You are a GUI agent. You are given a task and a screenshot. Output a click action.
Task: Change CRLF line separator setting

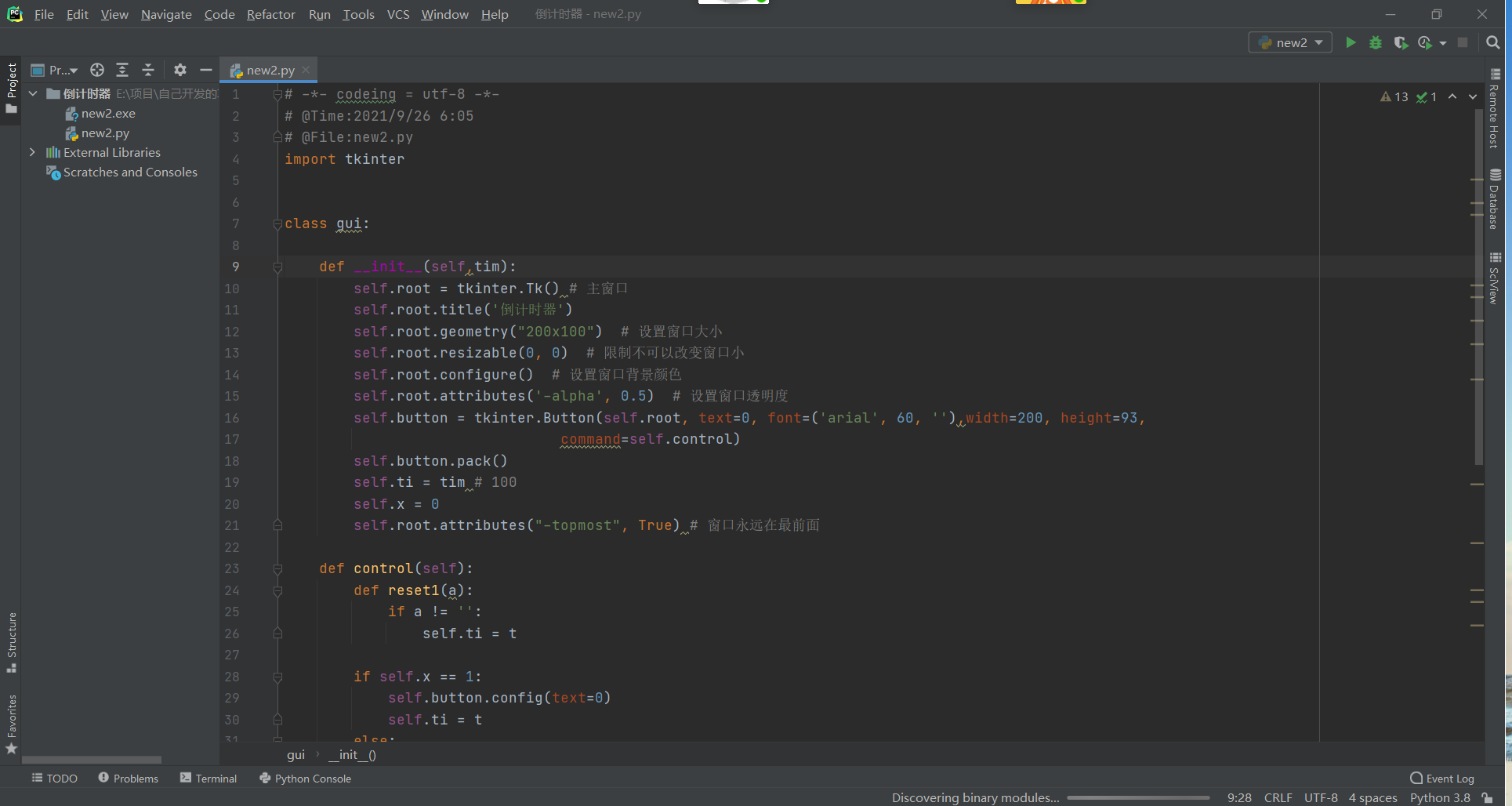pos(1278,797)
